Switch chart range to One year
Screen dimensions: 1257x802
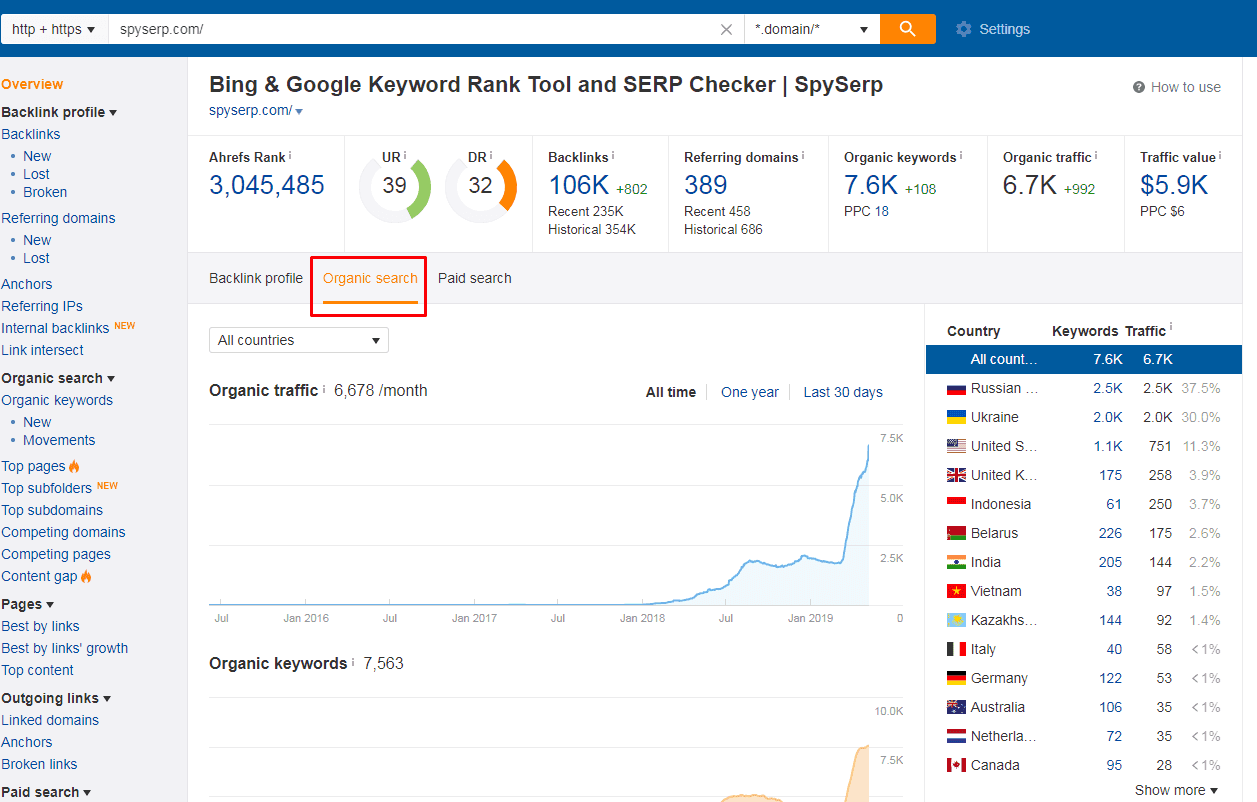point(750,392)
